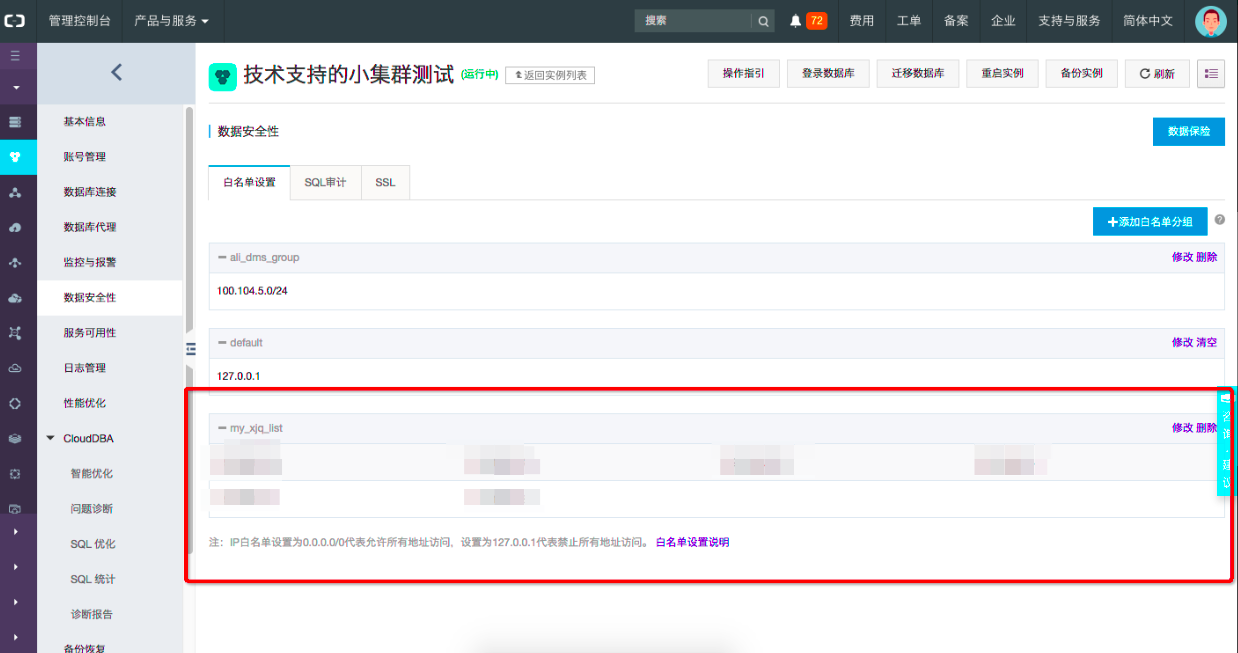1238x653 pixels.
Task: Open the 费用 menu
Action: [x=861, y=21]
